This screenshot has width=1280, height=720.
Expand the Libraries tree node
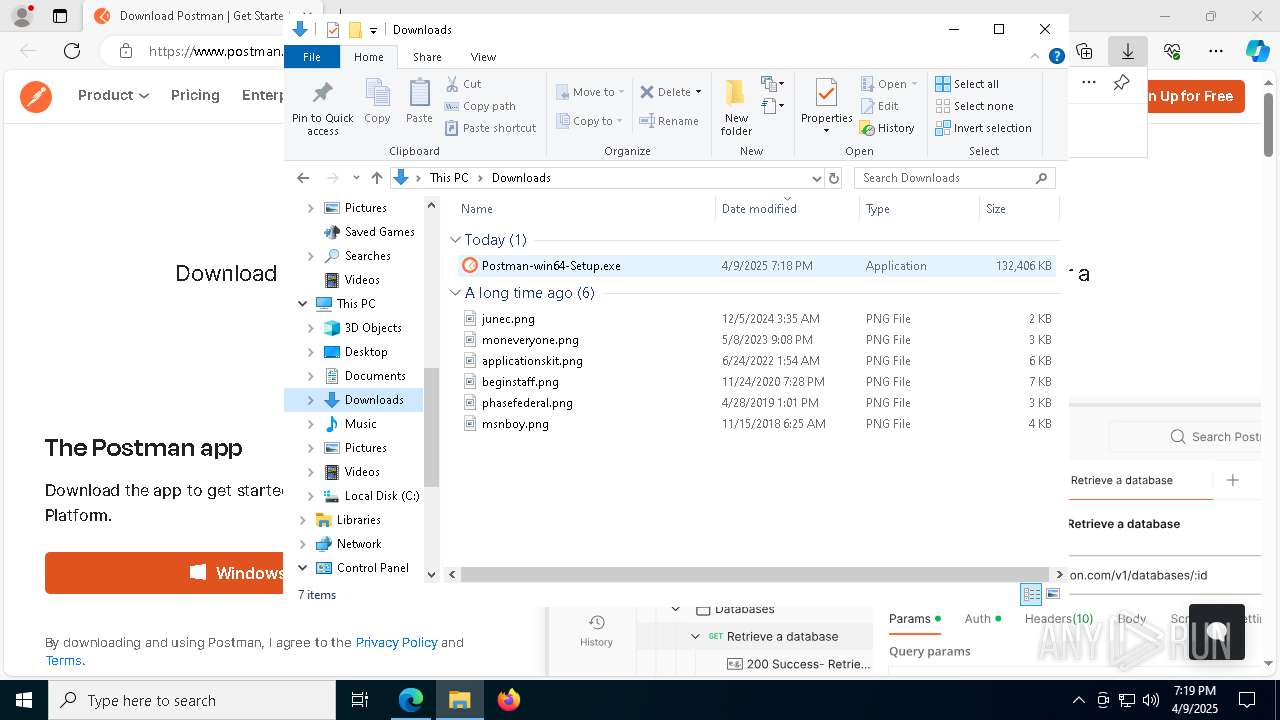point(303,520)
